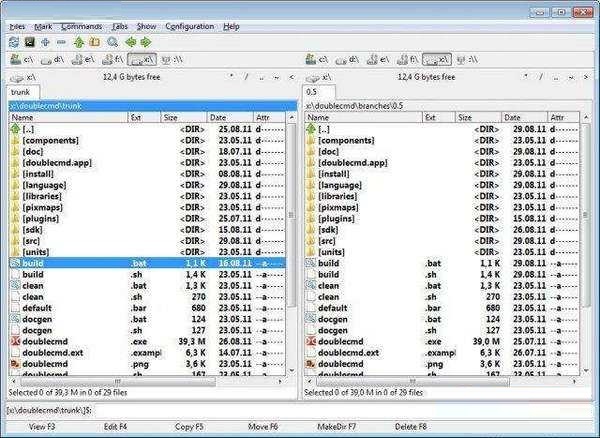
Task: Sort right panel by Date column
Action: (x=525, y=117)
